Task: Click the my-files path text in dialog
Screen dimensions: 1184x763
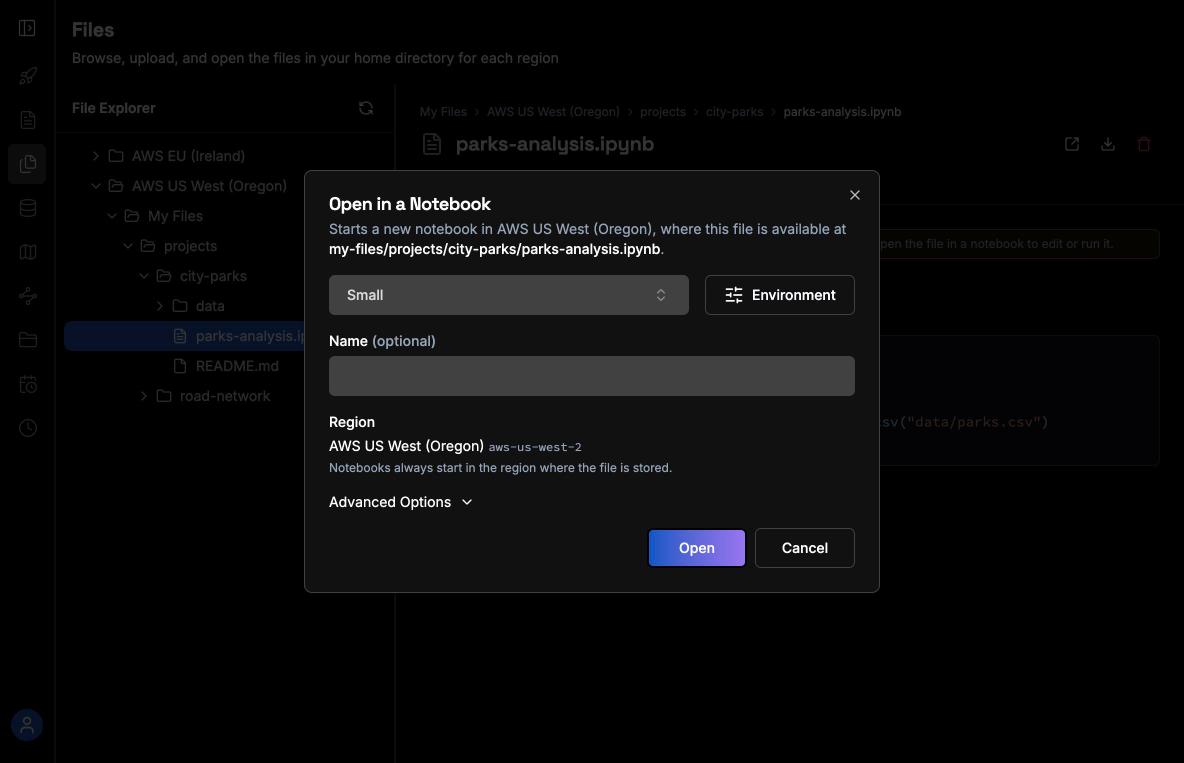Action: point(495,249)
